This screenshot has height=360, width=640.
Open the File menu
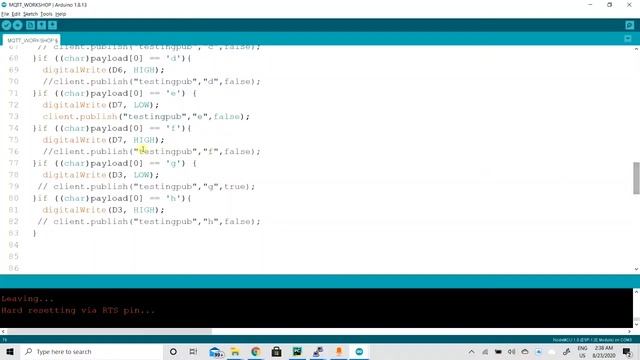pos(5,14)
